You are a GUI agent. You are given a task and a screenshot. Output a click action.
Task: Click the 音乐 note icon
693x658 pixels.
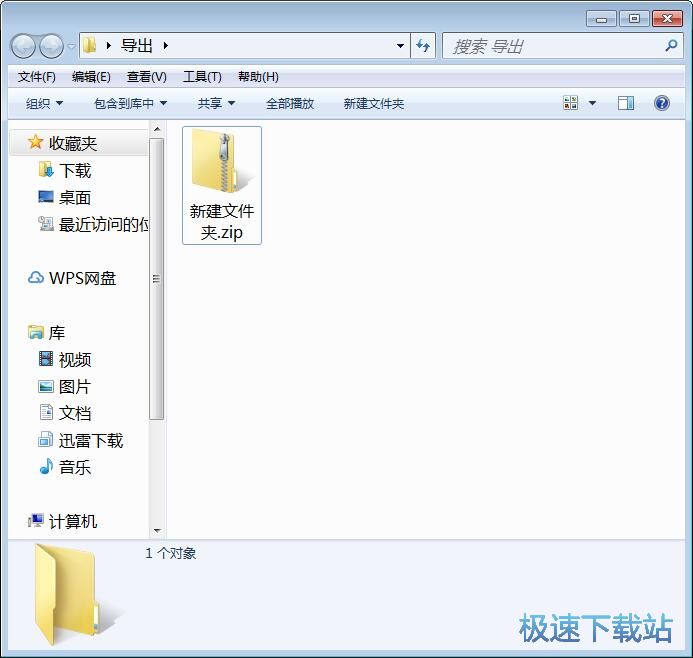coord(46,467)
